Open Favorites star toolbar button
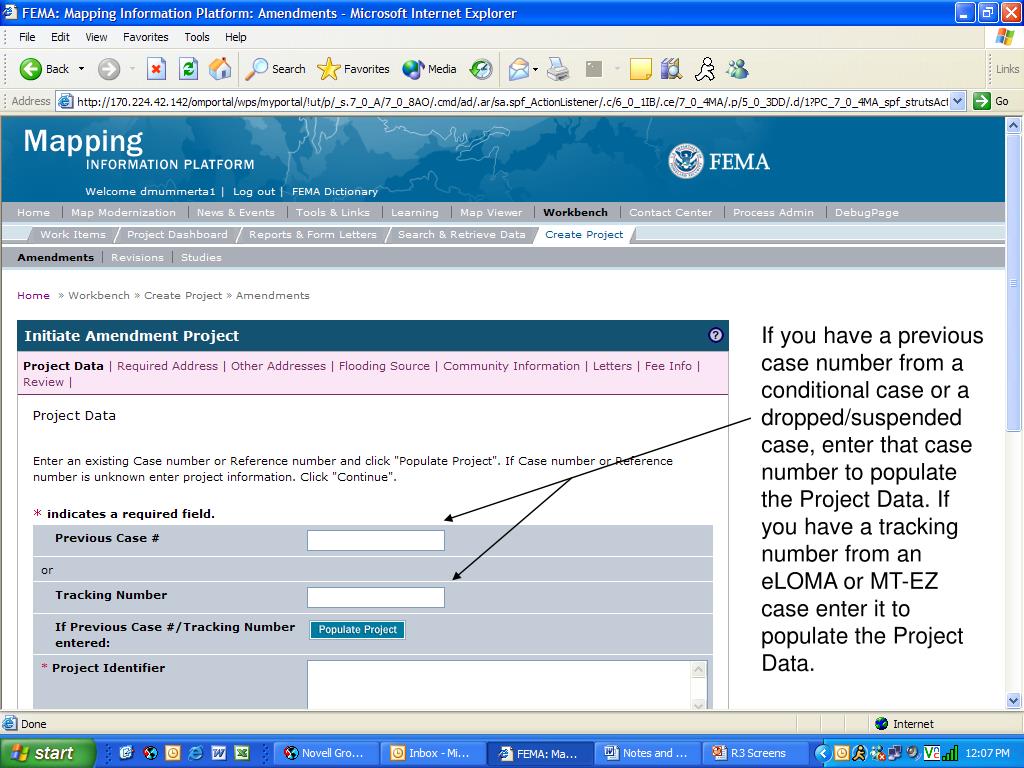The width and height of the screenshot is (1024, 768). point(353,69)
